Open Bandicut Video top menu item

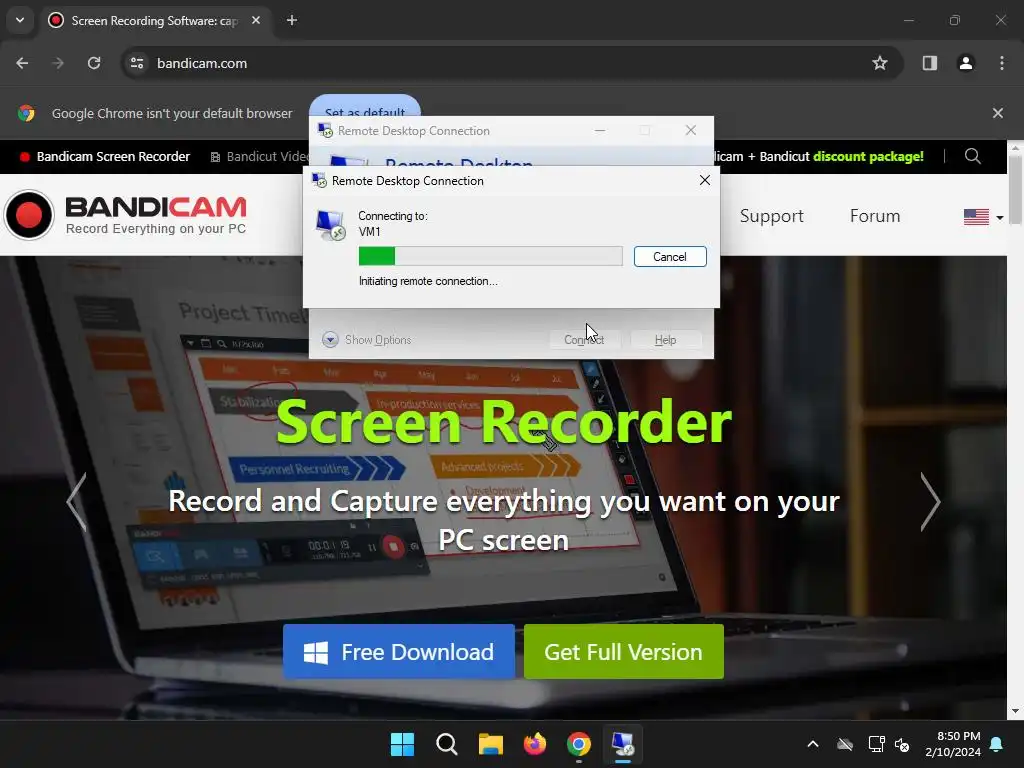(x=259, y=157)
